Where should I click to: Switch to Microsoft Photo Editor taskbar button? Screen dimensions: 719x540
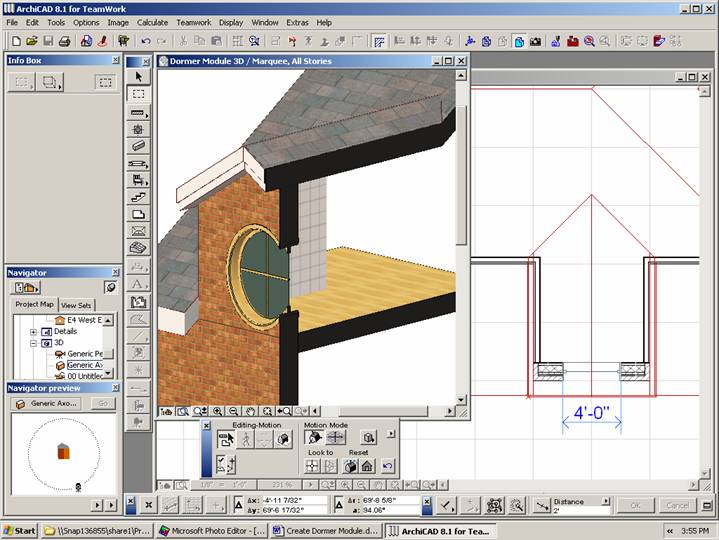click(211, 531)
